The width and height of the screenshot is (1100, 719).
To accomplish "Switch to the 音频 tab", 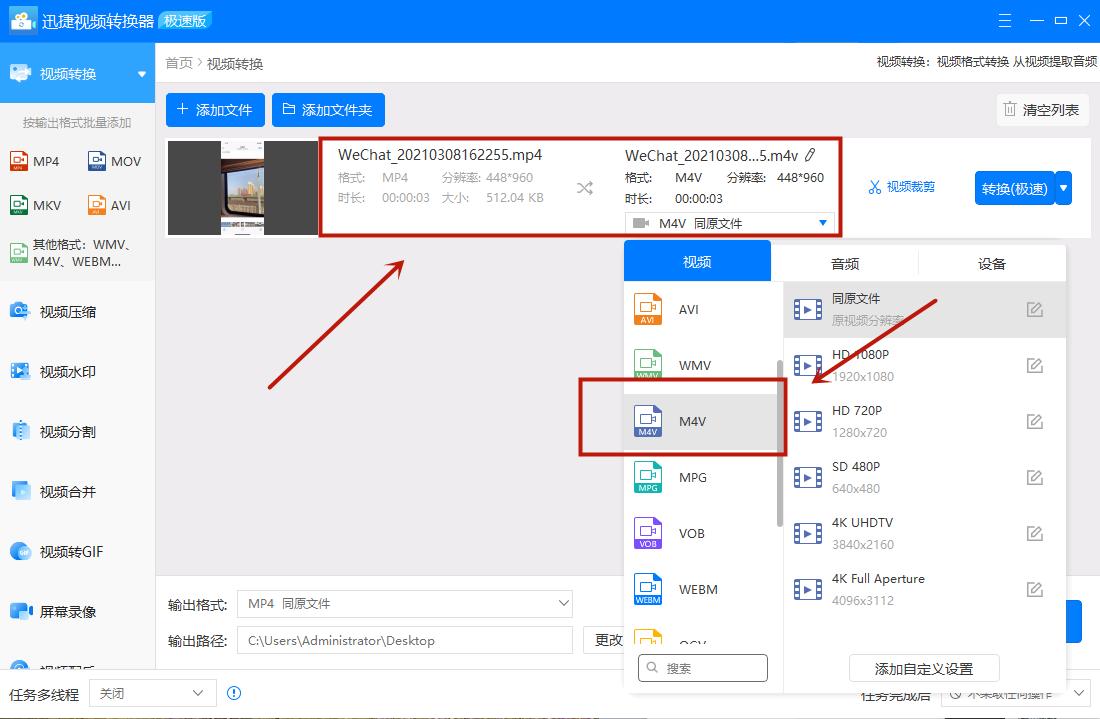I will [x=844, y=263].
